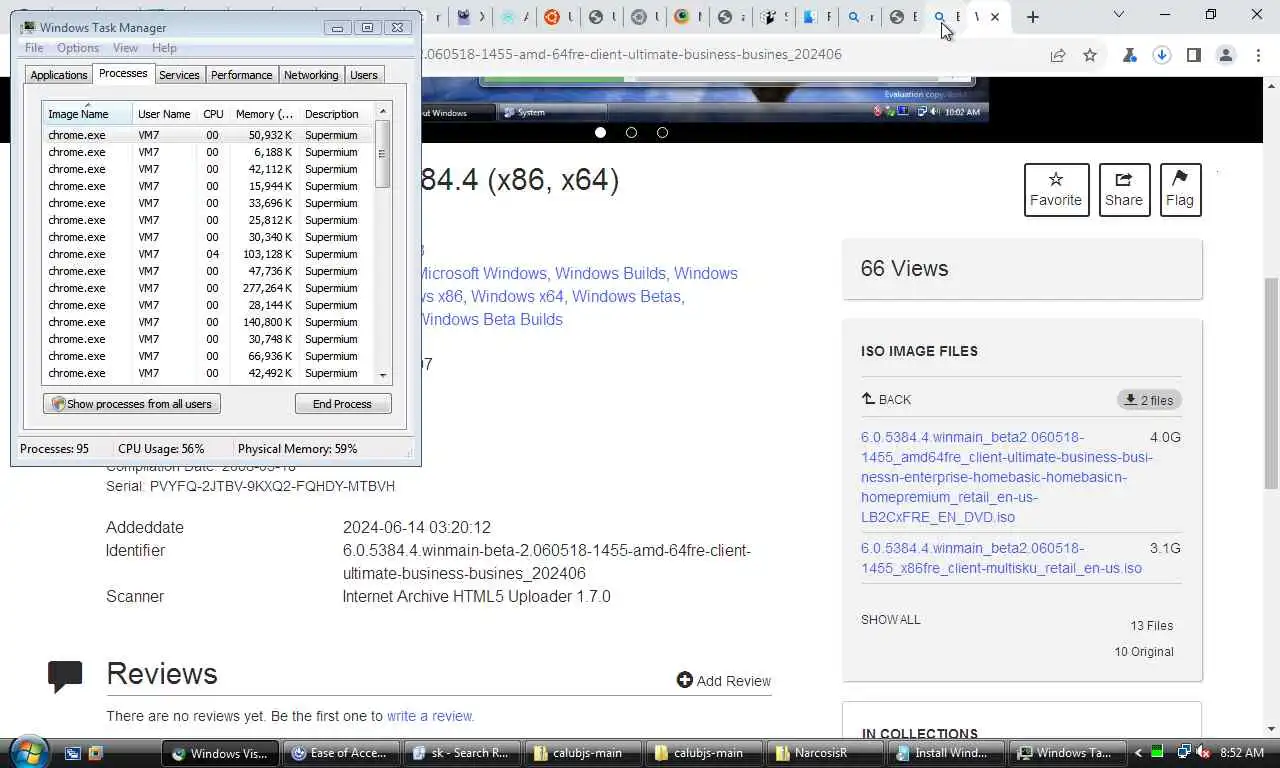Click the Windows x64 tag link
Screen dimensions: 1280x768
pos(517,296)
